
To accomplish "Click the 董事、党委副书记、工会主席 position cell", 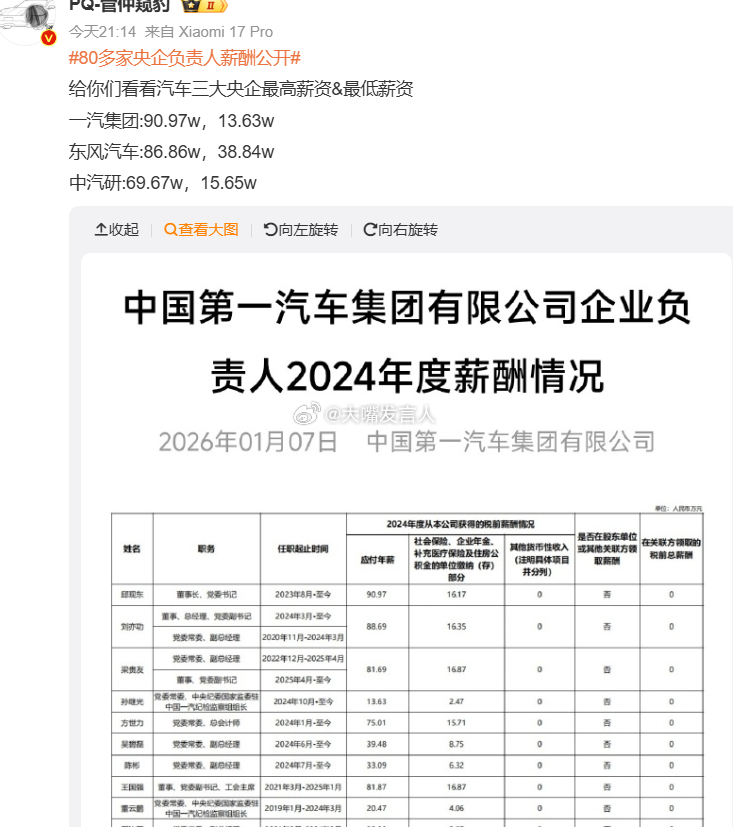I will point(206,787).
